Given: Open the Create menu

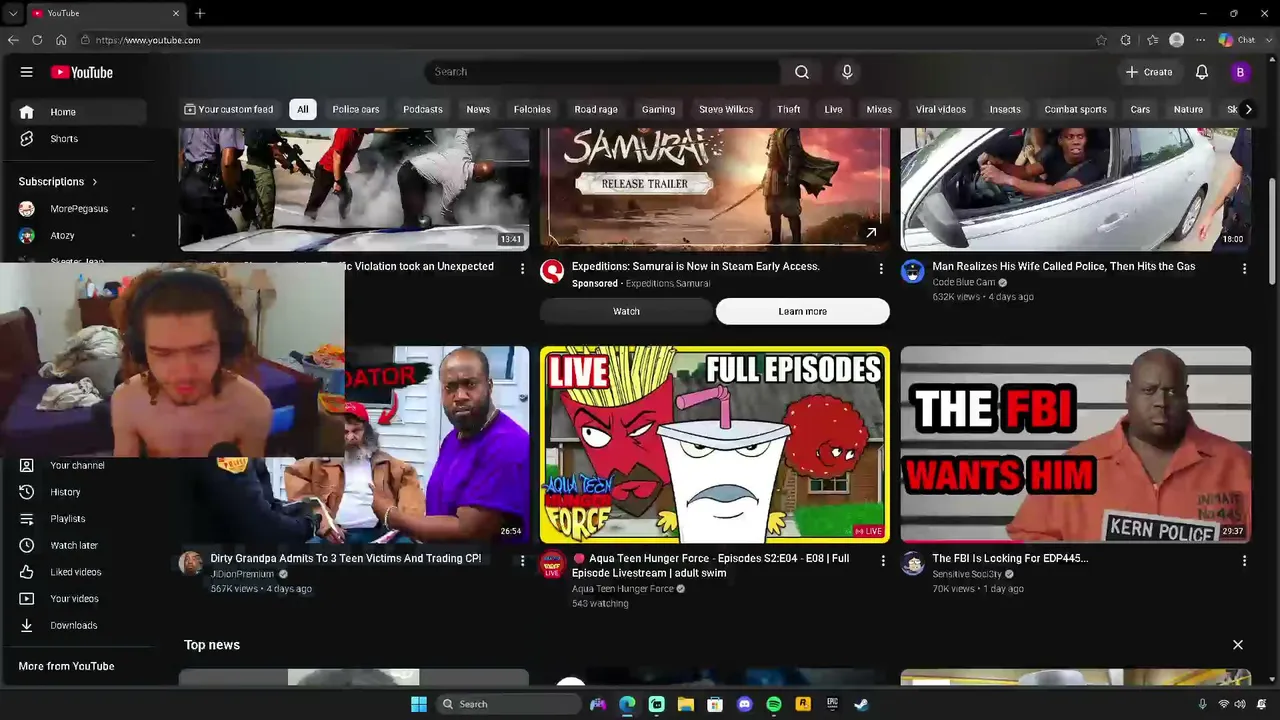Looking at the screenshot, I should tap(1149, 72).
